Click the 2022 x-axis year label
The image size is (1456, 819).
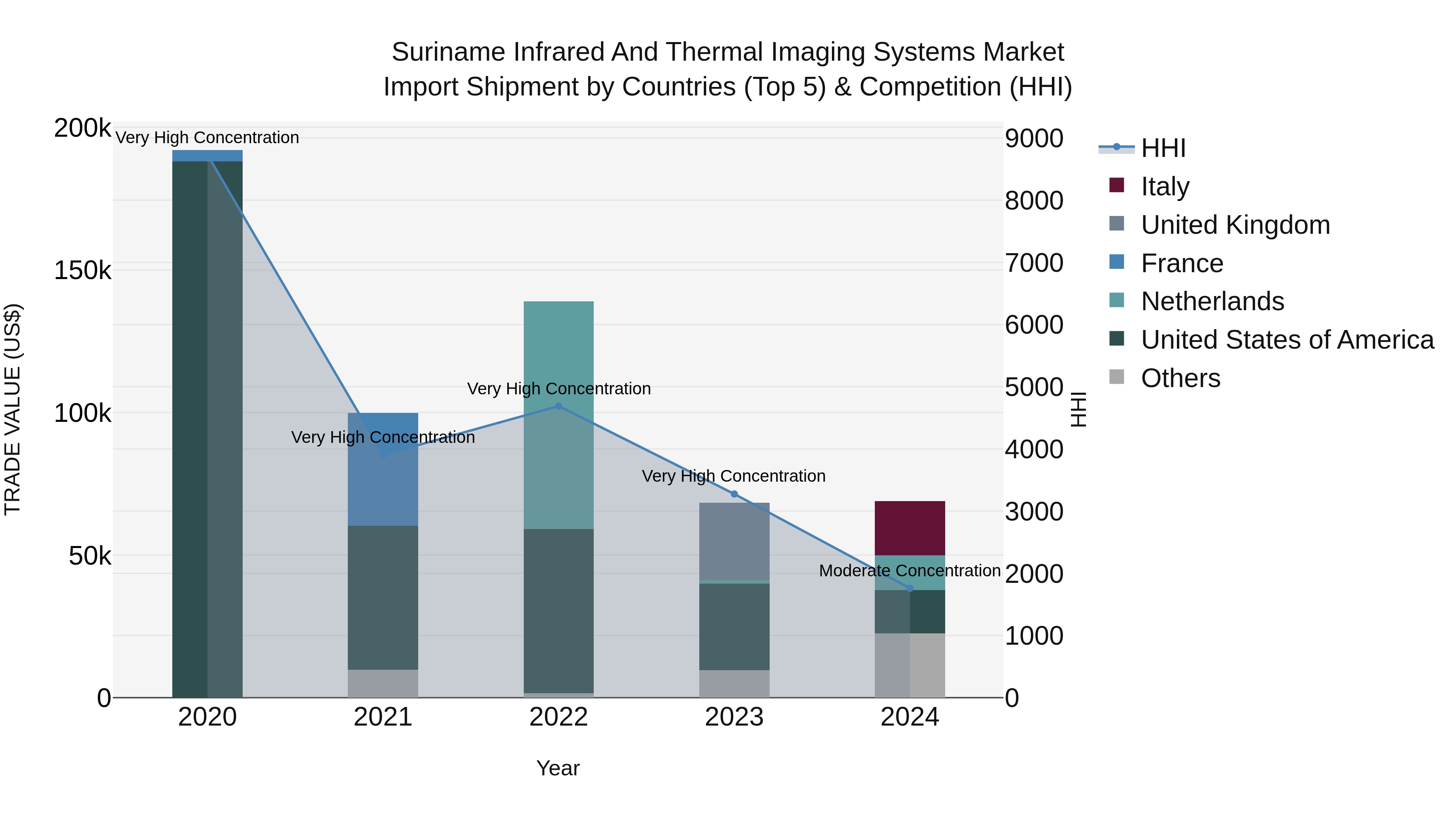(559, 717)
